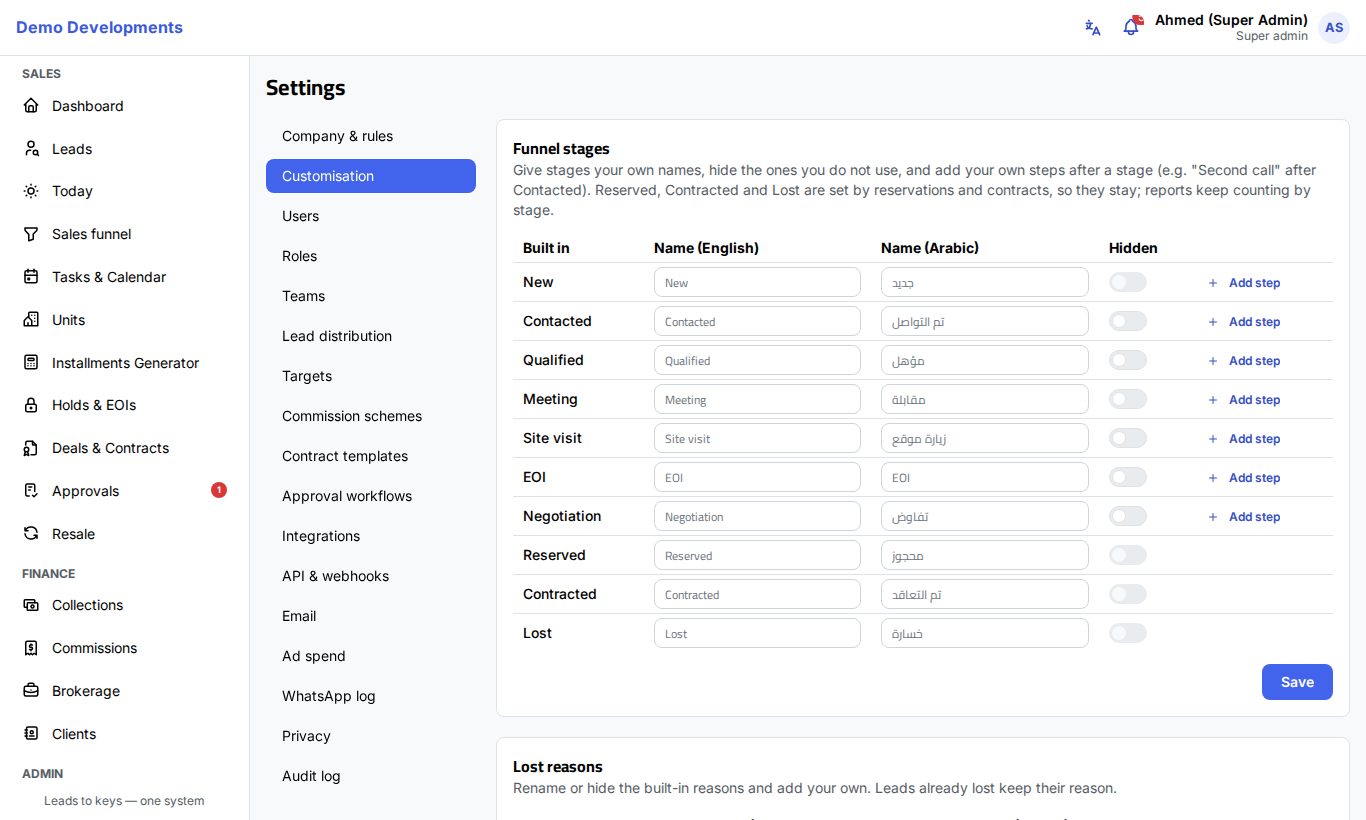Open Lead distribution settings tab
This screenshot has height=820, width=1366.
point(371,336)
